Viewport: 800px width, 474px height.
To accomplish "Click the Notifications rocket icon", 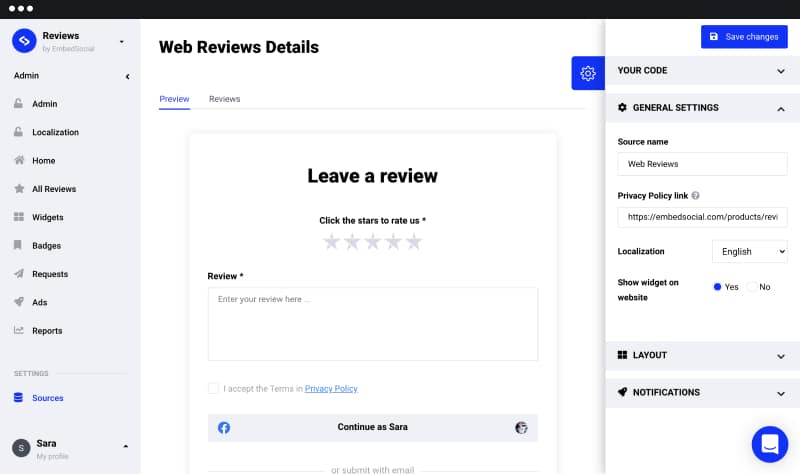I will click(622, 392).
